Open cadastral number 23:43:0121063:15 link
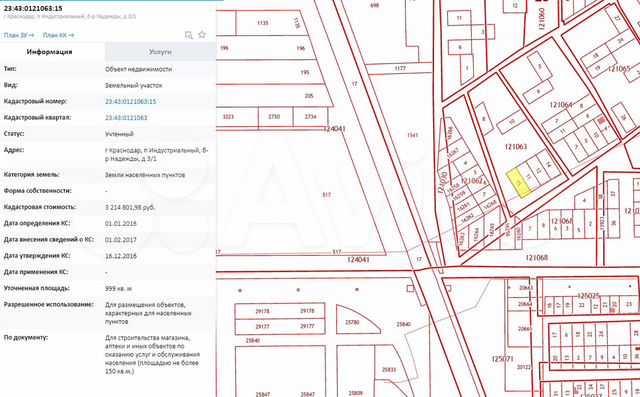 [x=131, y=102]
